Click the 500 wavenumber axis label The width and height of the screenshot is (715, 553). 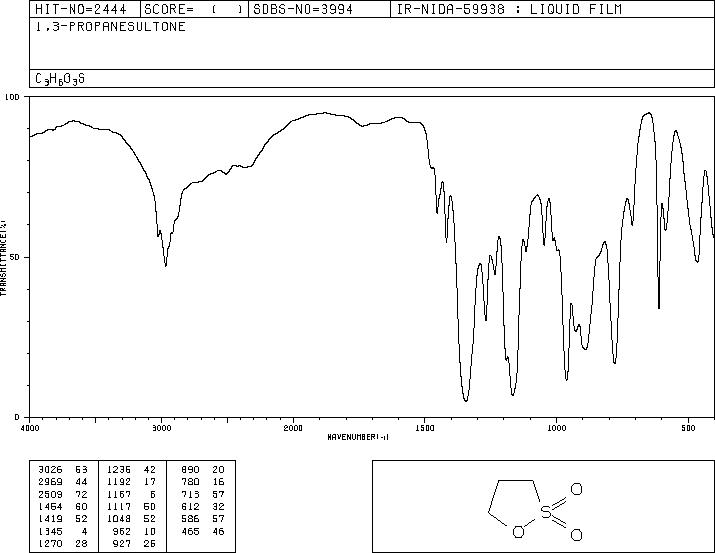point(689,428)
